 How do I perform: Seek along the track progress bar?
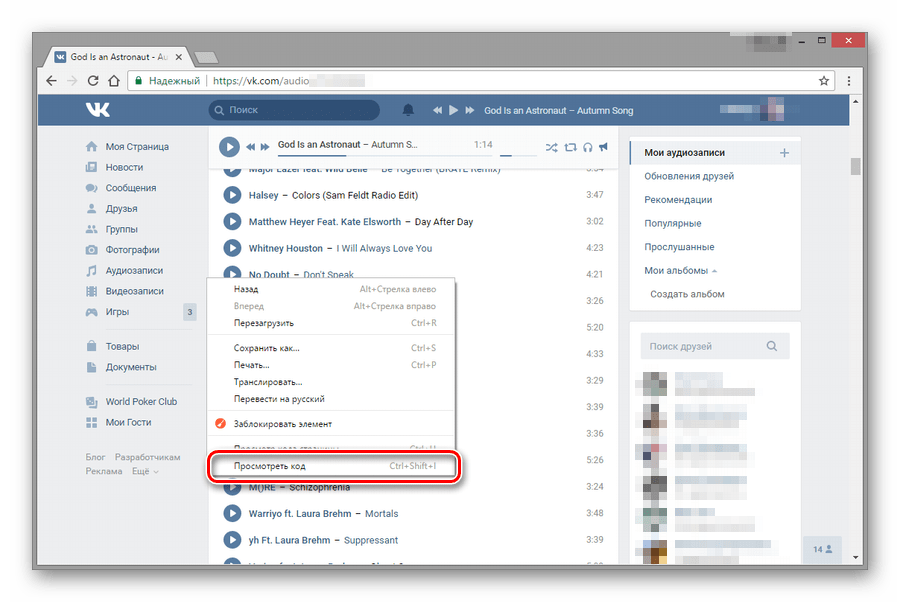coord(385,155)
